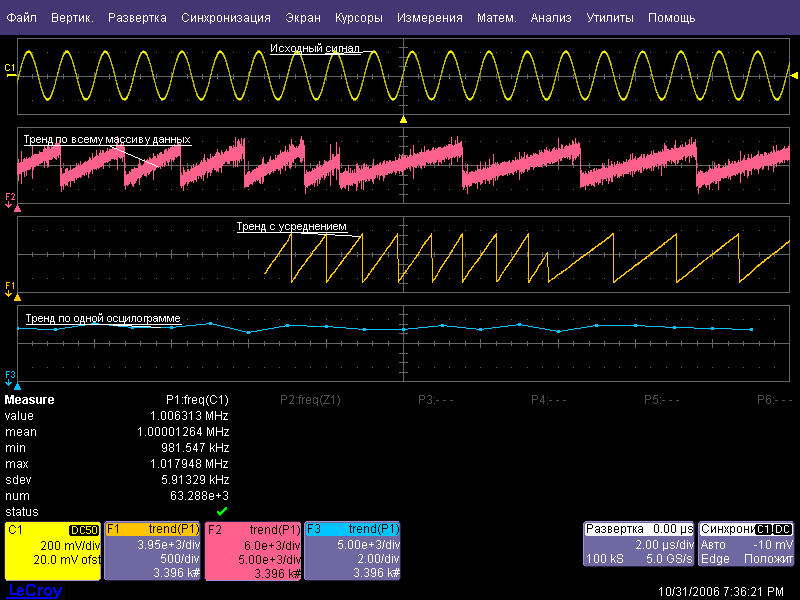This screenshot has height=600, width=800.
Task: Click the LeCroy logo
Action: pos(34,591)
